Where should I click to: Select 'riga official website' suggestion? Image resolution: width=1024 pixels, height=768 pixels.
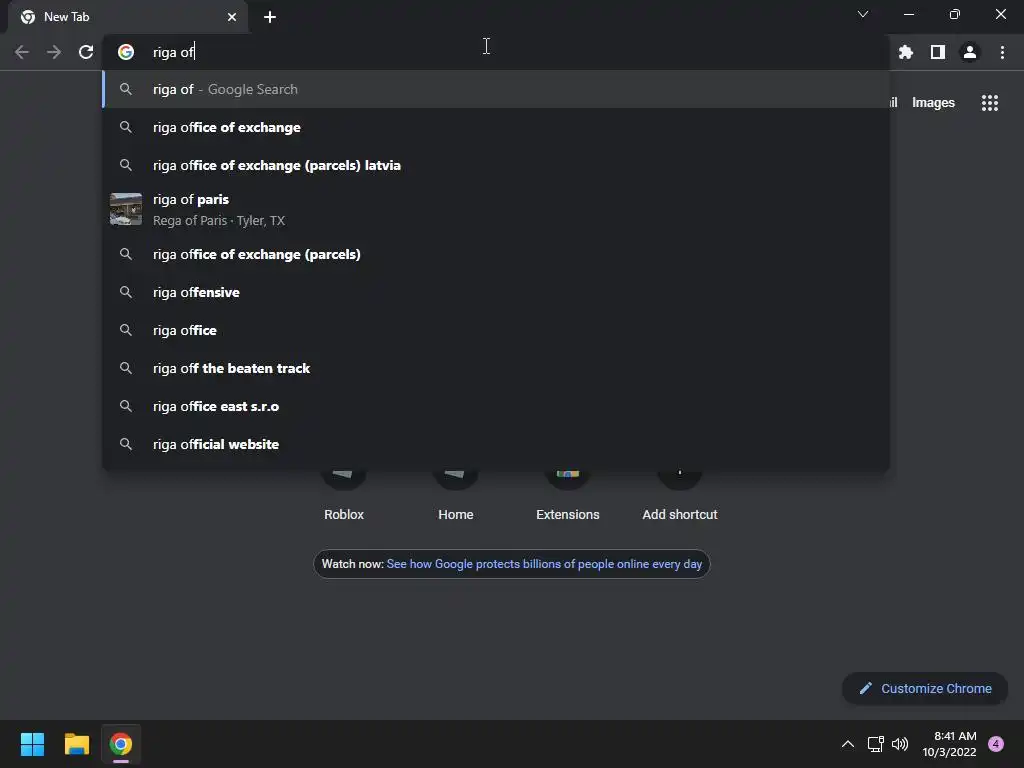[496, 443]
